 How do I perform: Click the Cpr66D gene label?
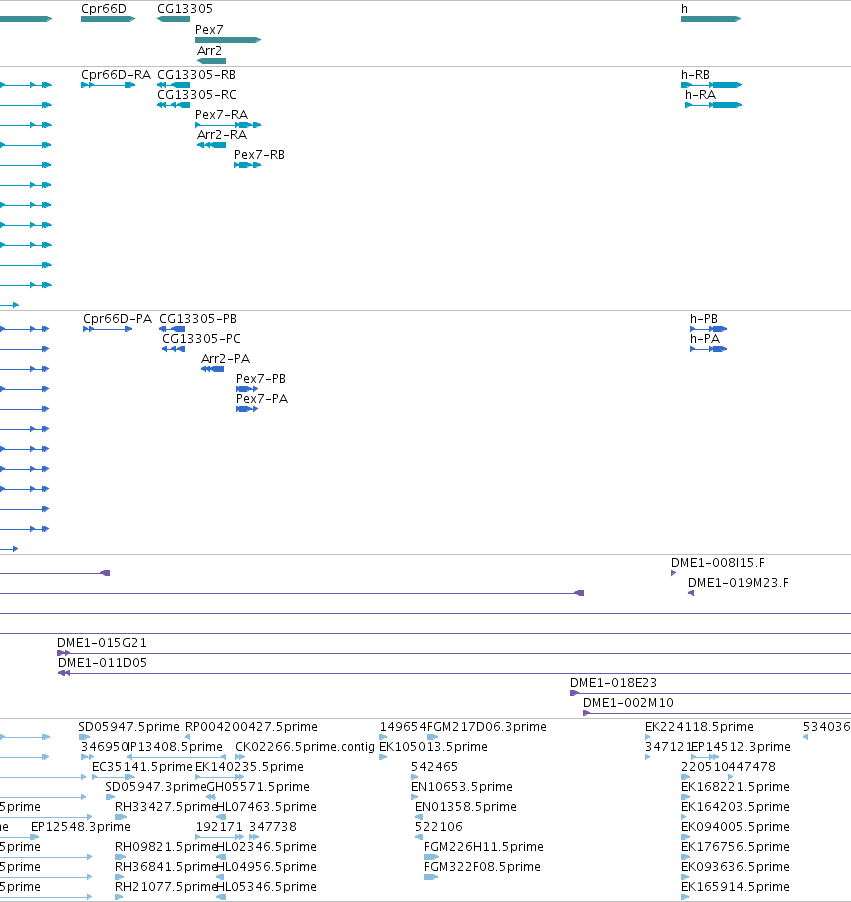(104, 9)
